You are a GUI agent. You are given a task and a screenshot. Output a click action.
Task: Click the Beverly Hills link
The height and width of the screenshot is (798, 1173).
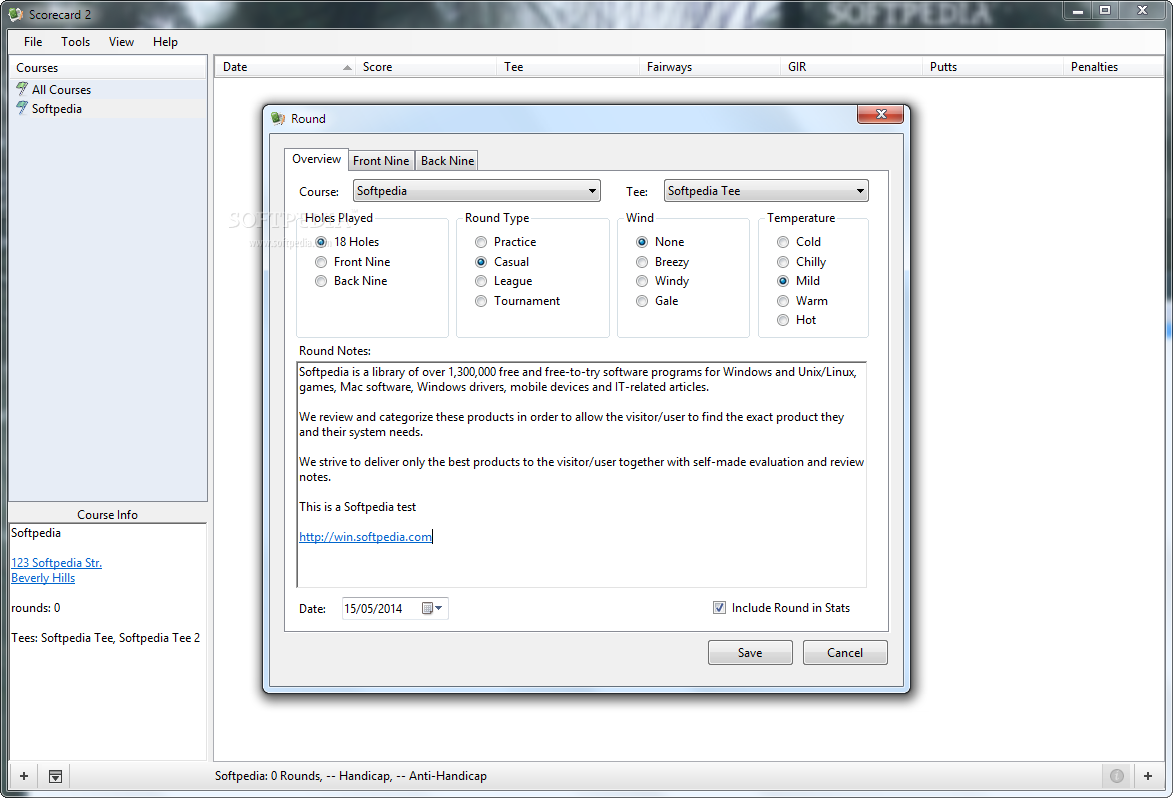click(x=43, y=577)
